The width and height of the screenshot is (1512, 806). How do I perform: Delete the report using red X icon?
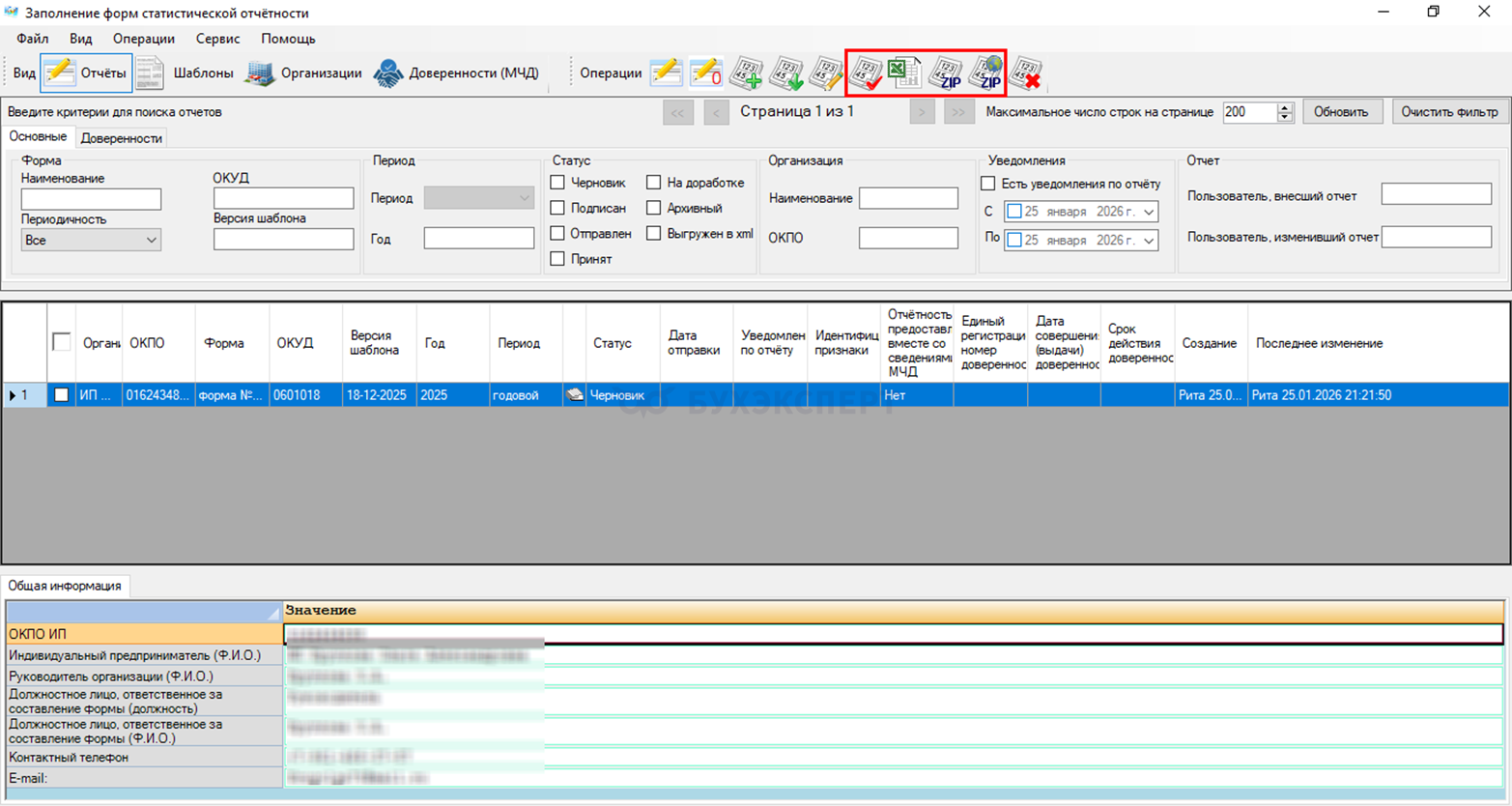(x=1026, y=73)
